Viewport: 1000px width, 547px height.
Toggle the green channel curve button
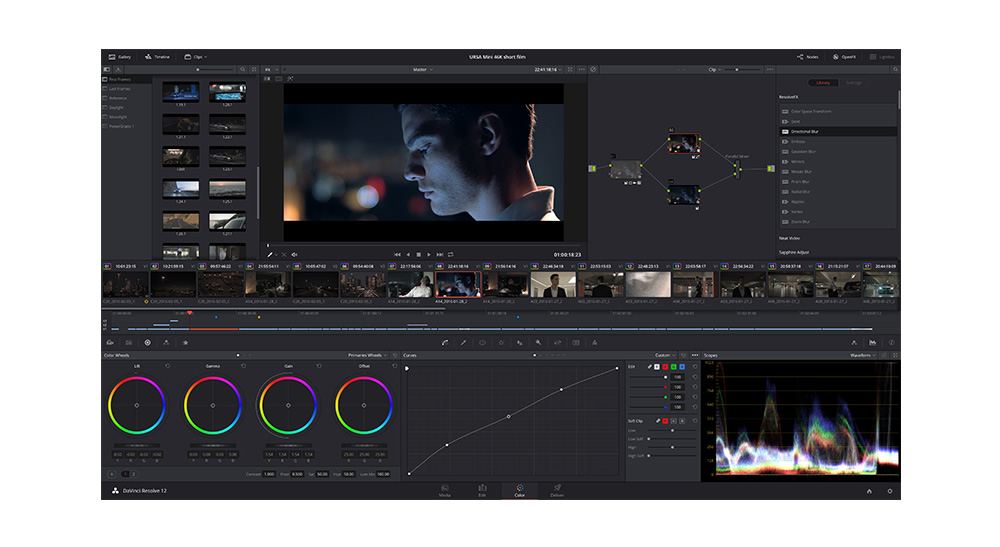click(672, 367)
